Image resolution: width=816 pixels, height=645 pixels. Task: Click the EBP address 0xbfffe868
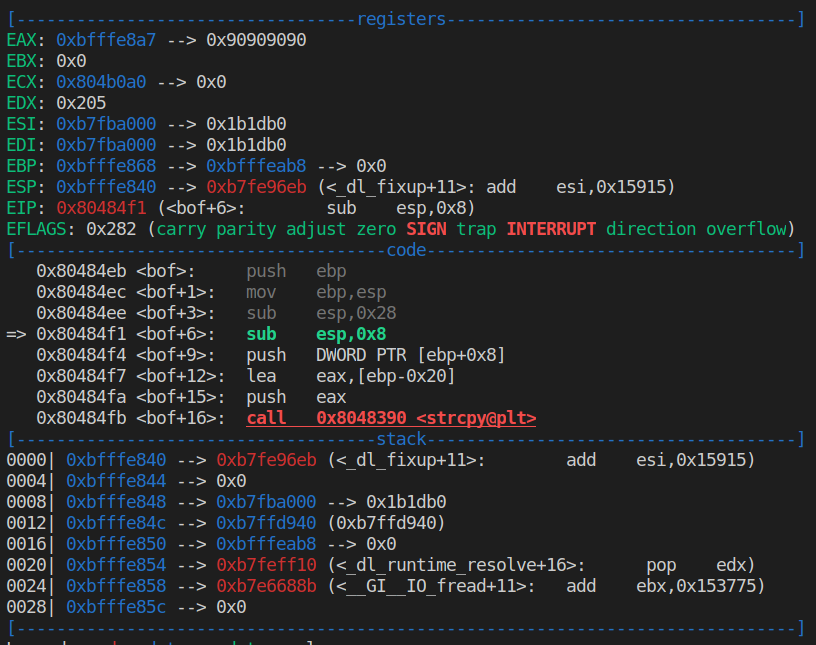106,166
